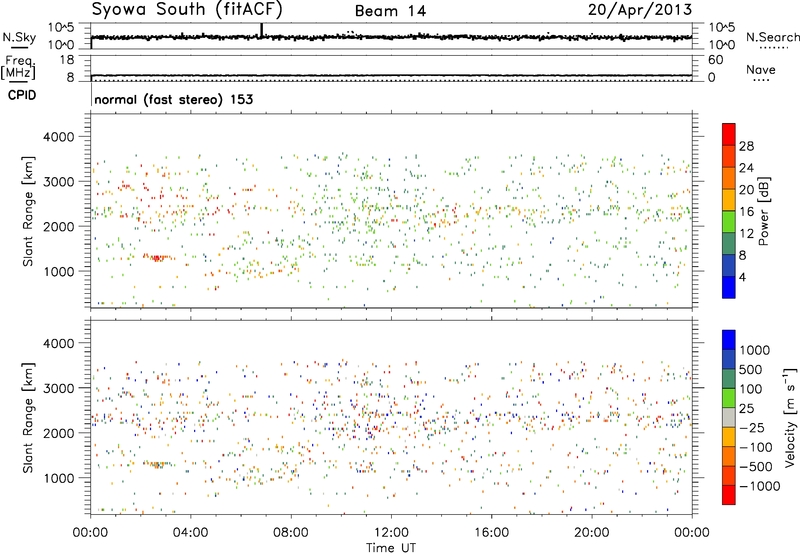The height and width of the screenshot is (554, 800).
Task: Click the 'Slant Range [km]' label of power panel
Action: coord(28,211)
